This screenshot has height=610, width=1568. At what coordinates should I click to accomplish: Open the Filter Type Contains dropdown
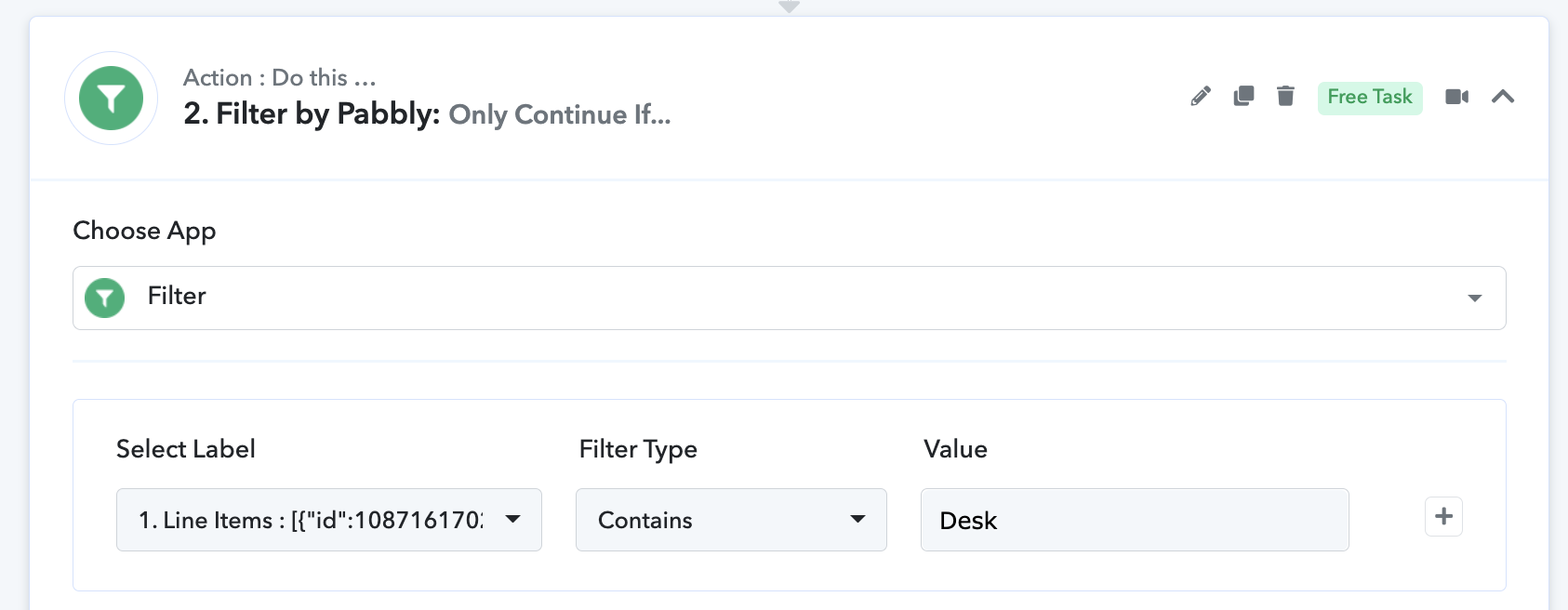(x=731, y=520)
